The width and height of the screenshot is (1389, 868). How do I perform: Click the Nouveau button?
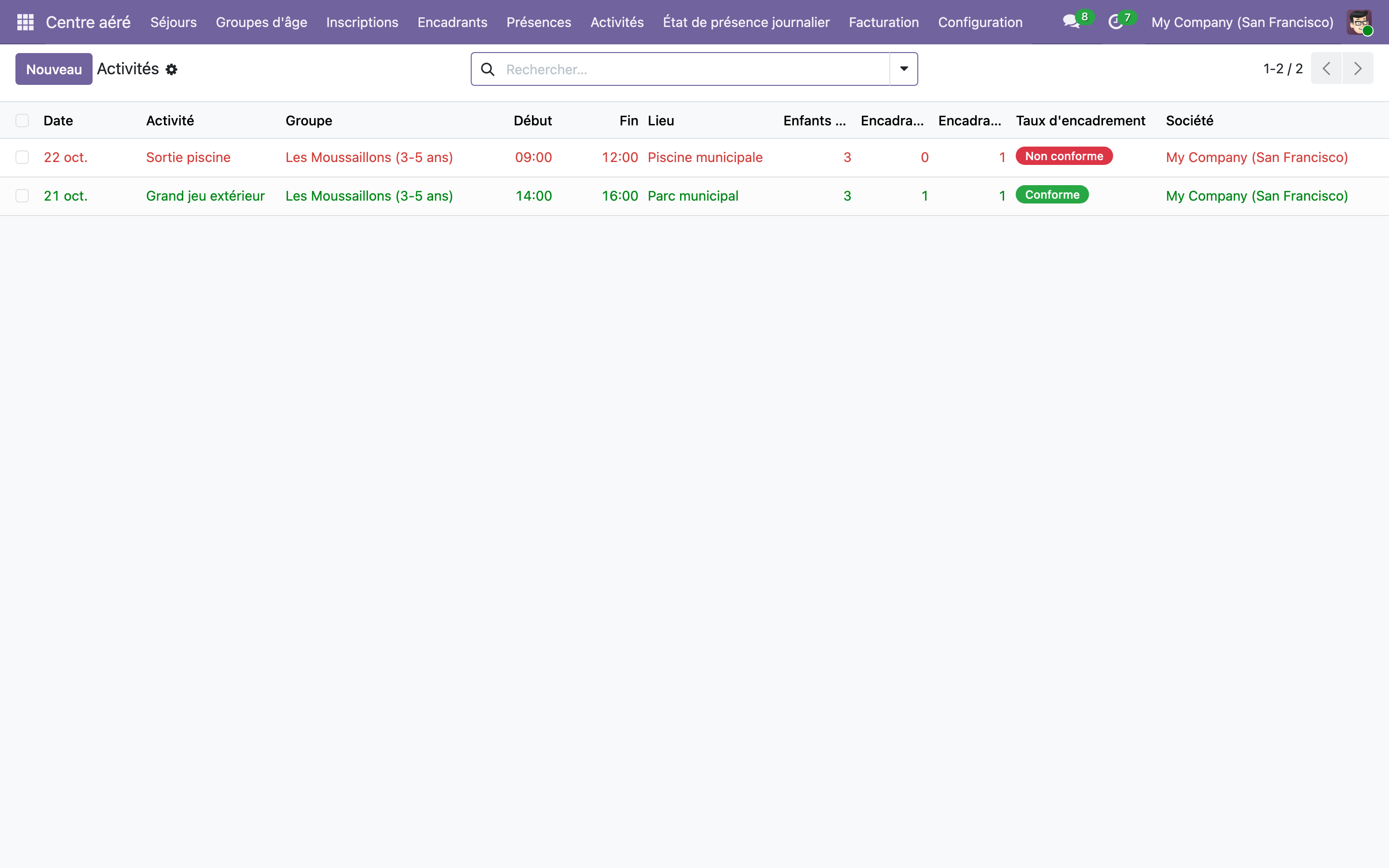(54, 69)
